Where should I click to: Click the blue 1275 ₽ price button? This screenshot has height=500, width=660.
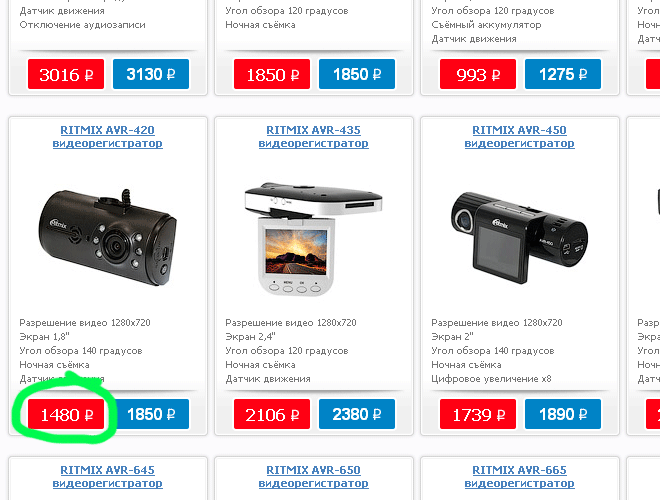point(563,74)
